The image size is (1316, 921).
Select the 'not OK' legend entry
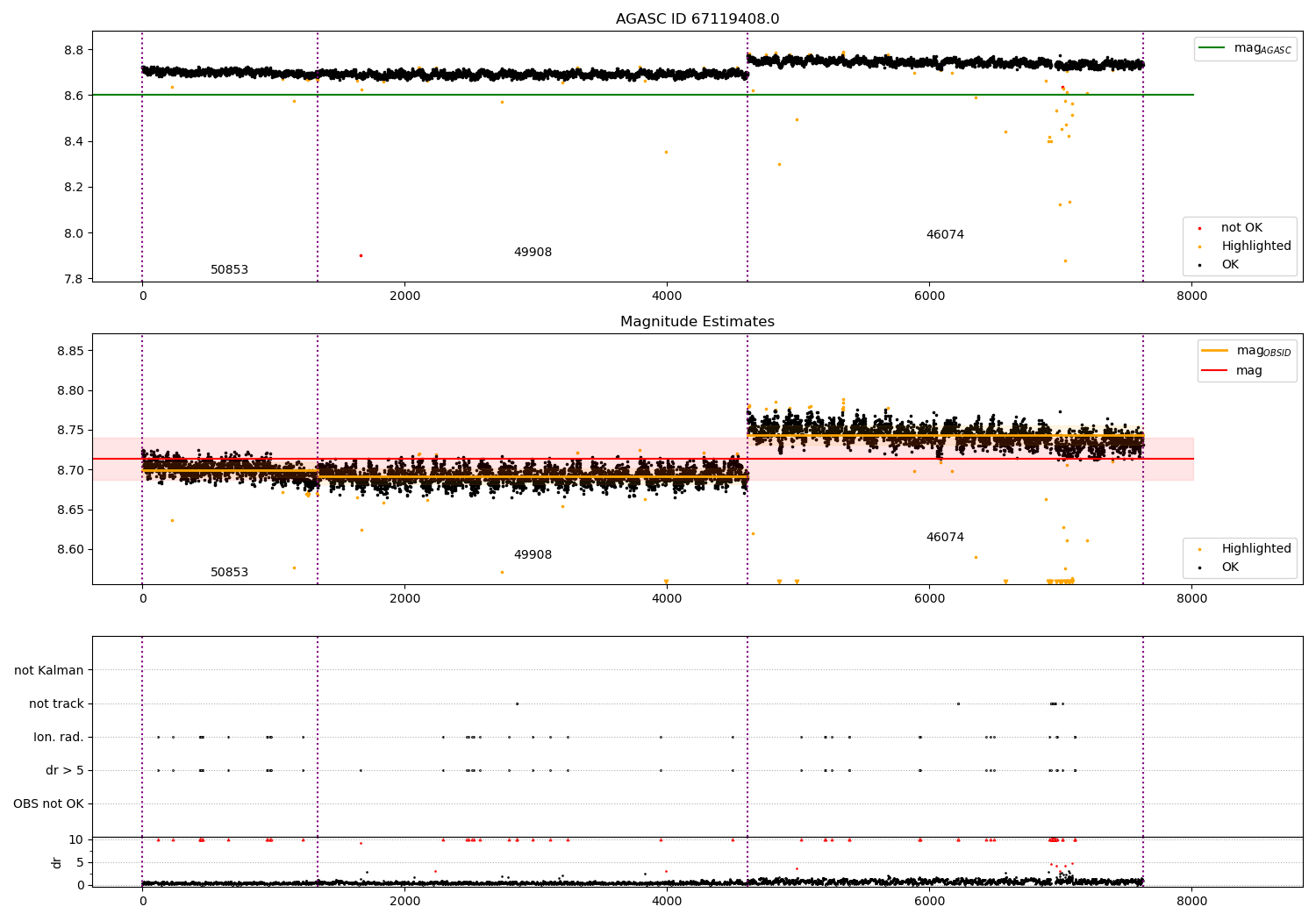[1241, 228]
